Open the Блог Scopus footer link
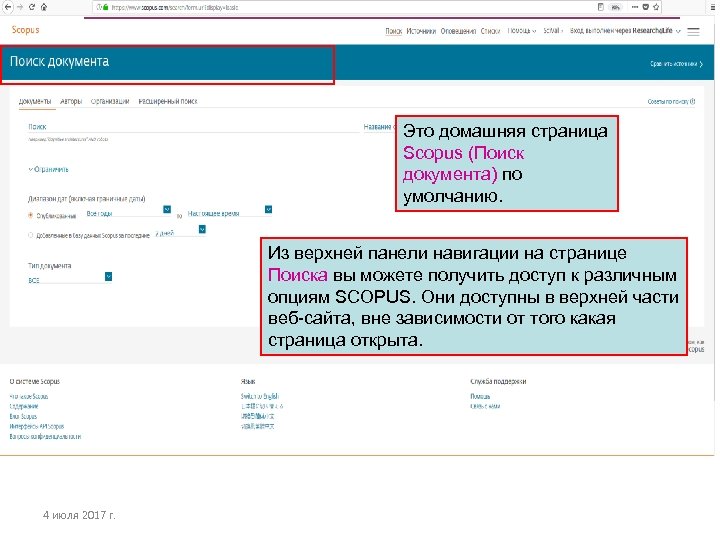 point(23,416)
